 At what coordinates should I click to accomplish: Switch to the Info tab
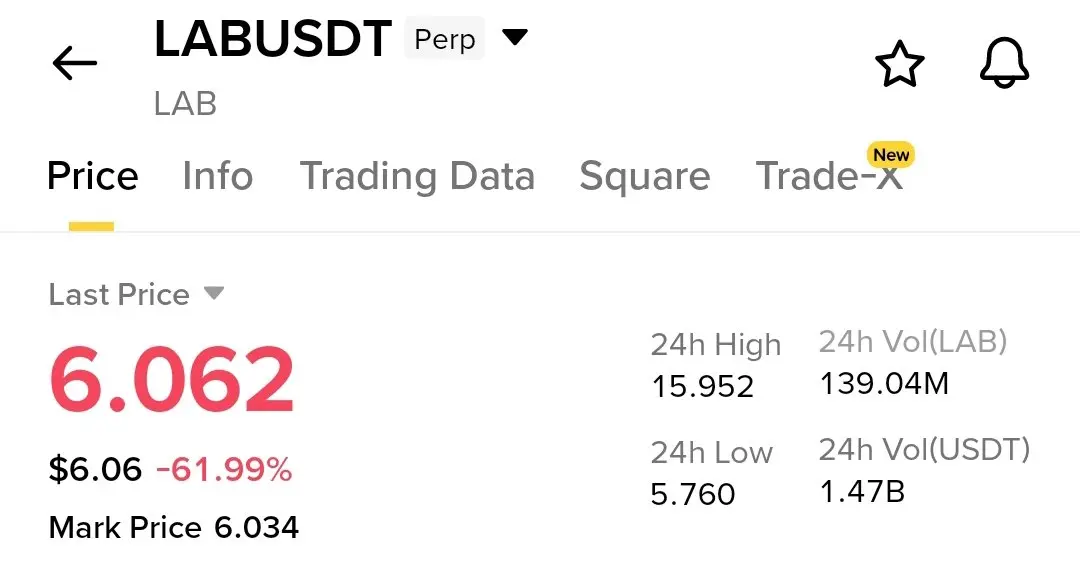(218, 176)
